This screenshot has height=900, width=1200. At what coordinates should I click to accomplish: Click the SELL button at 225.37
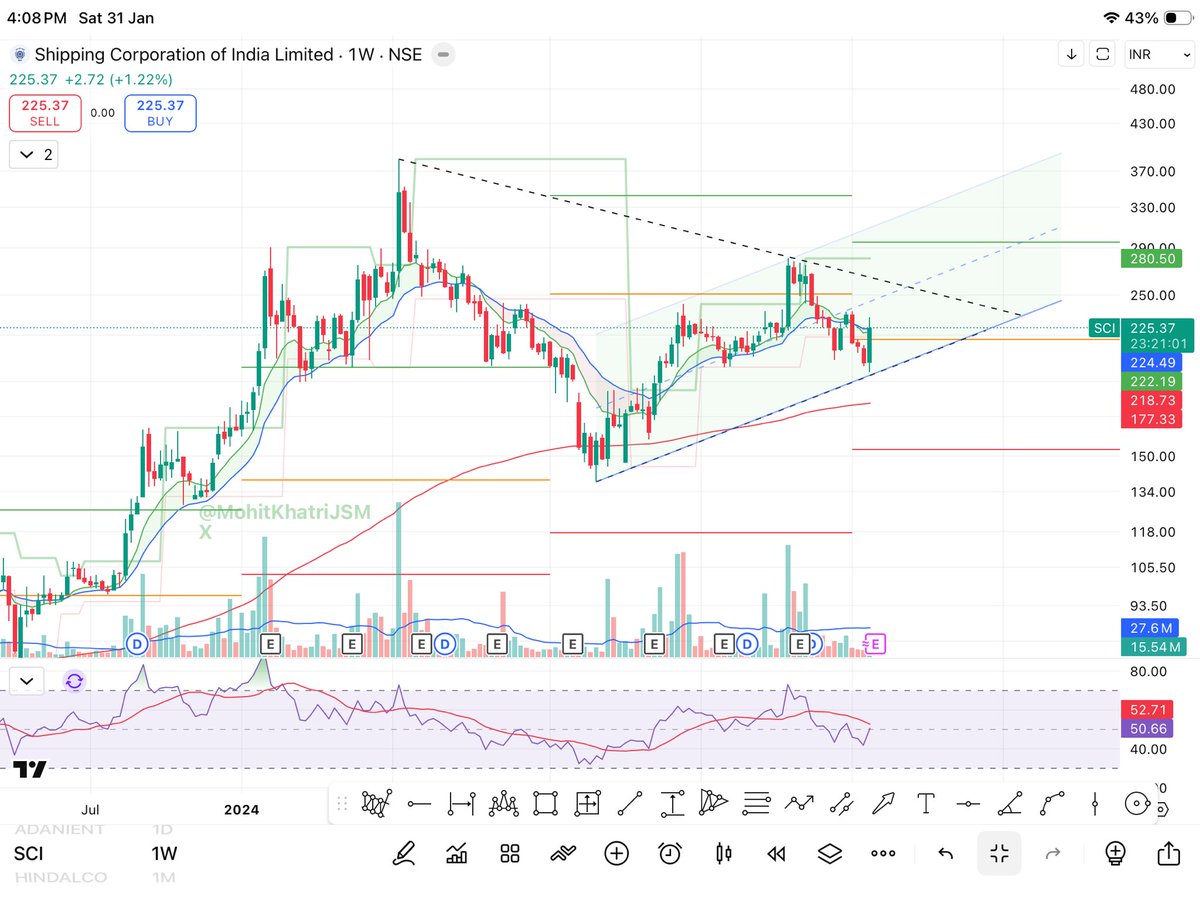pos(45,113)
